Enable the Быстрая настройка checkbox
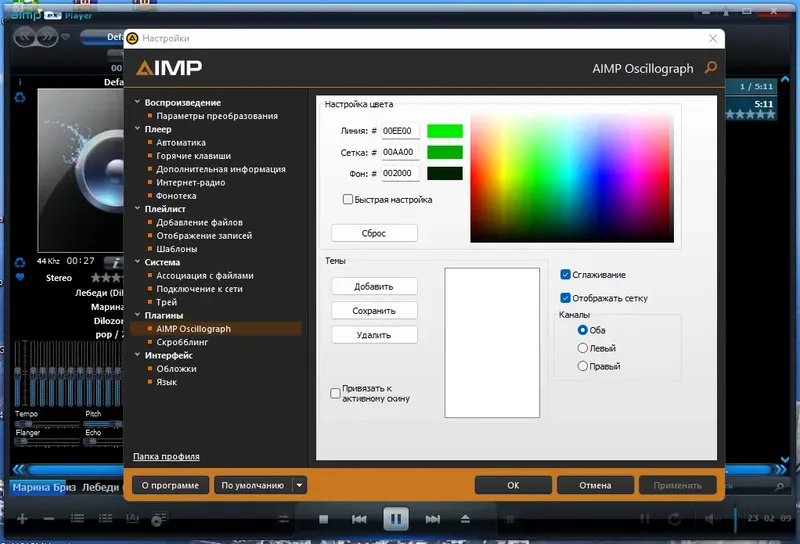Image resolution: width=800 pixels, height=544 pixels. 347,199
